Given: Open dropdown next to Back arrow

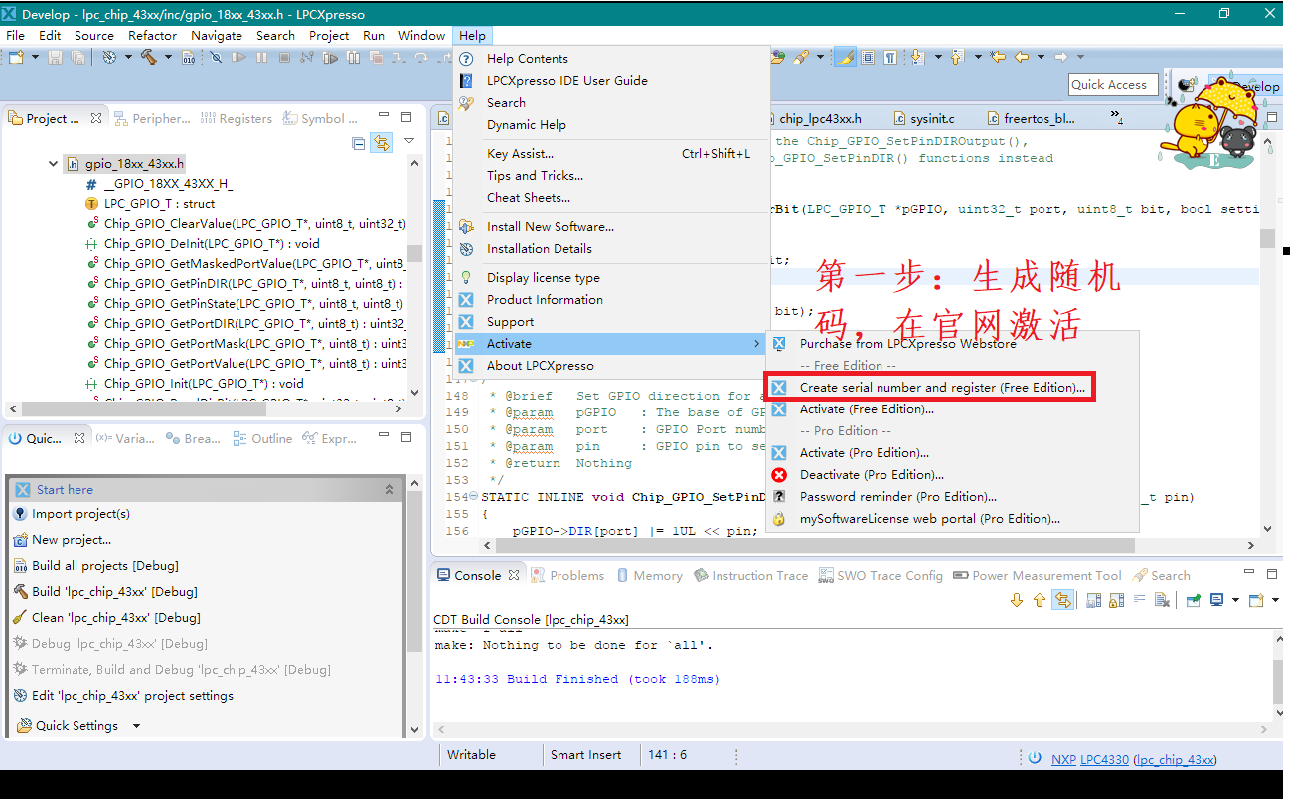Looking at the screenshot, I should click(x=1039, y=58).
